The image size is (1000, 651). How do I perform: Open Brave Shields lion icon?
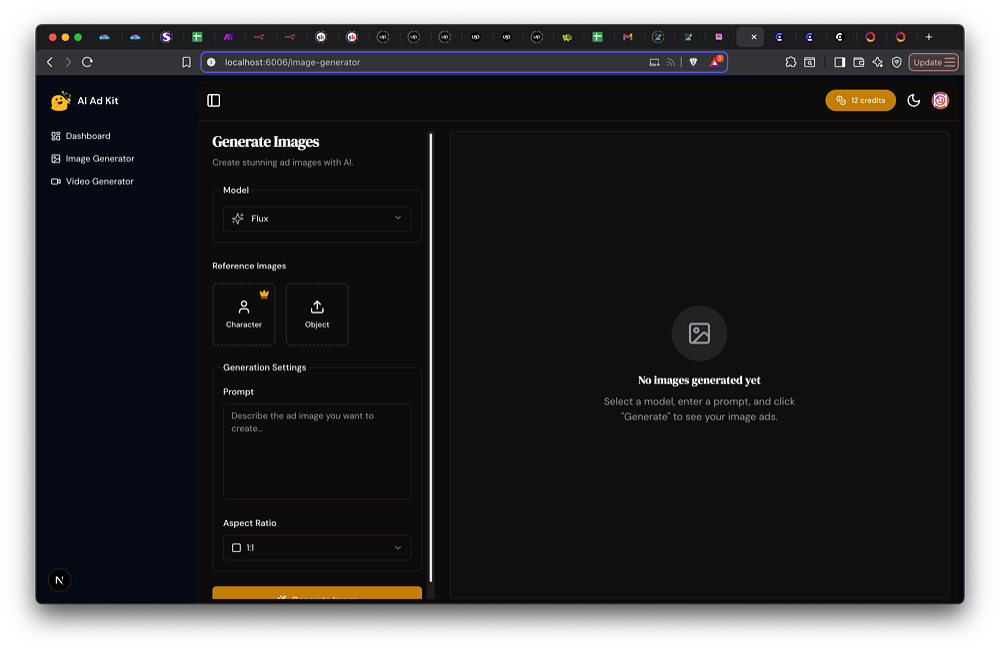coord(692,62)
